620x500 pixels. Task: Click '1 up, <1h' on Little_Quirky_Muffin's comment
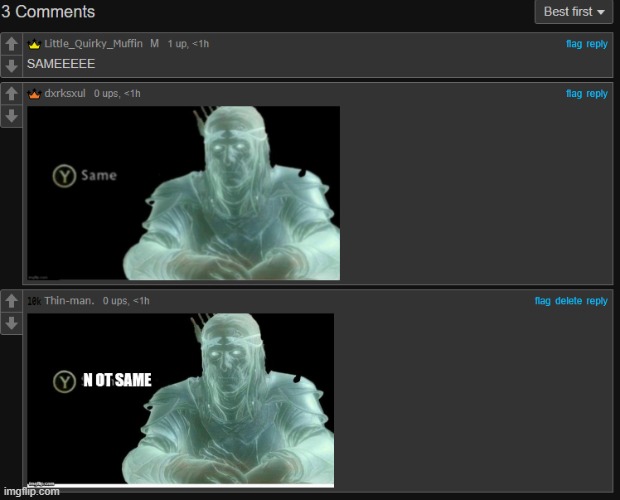point(188,44)
